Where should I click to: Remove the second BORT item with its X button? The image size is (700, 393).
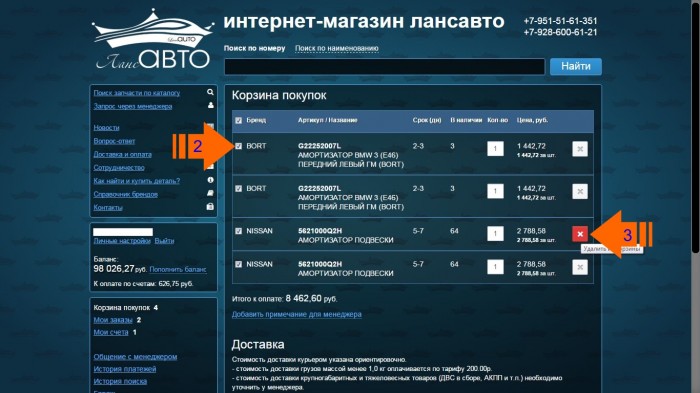580,191
